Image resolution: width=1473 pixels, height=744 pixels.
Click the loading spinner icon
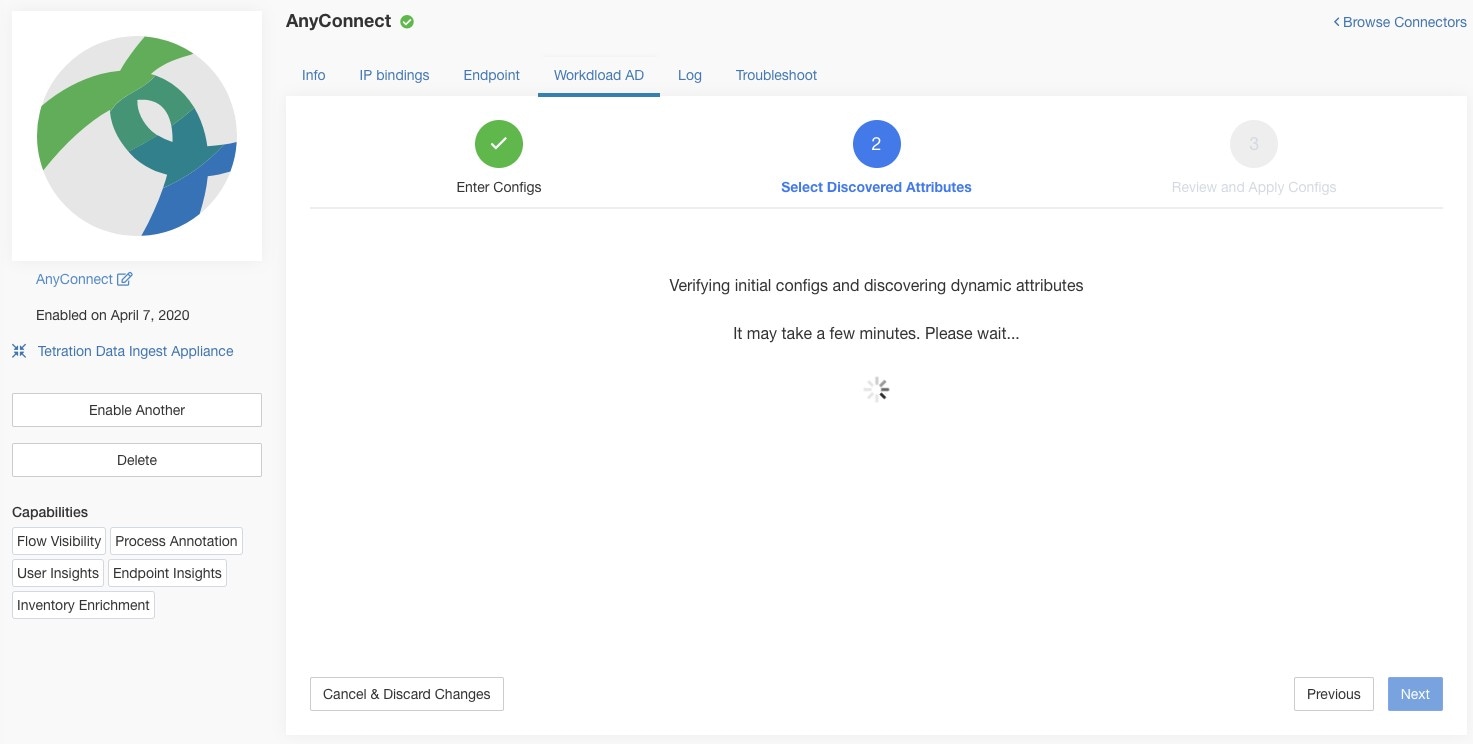876,390
